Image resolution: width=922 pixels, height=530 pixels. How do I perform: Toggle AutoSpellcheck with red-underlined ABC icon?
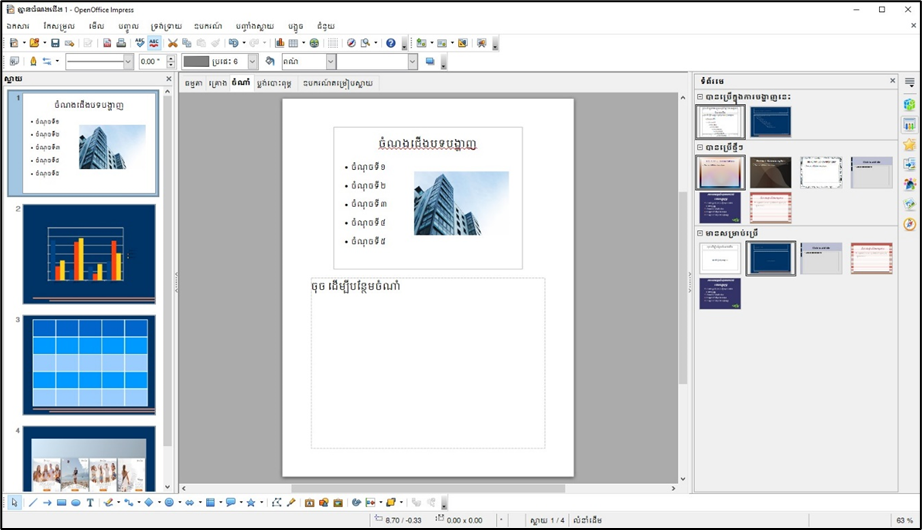154,44
